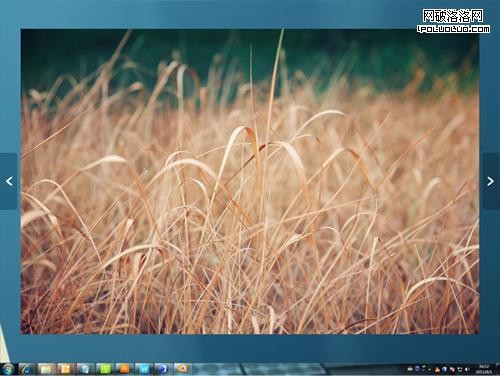
Task: Go to the previous photo with left arrow
Action: coord(9,181)
